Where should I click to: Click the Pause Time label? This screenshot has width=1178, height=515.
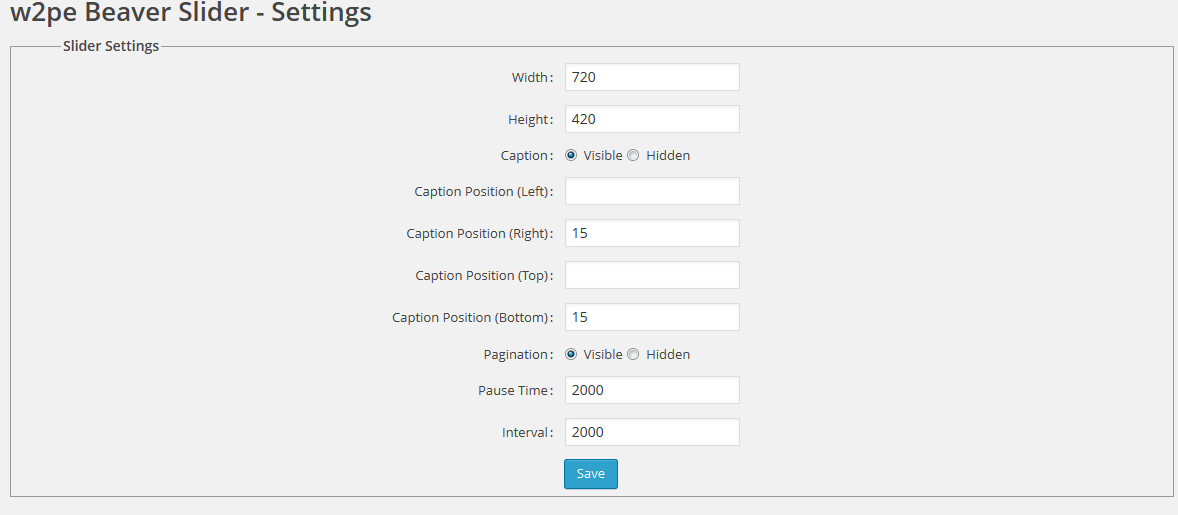click(x=513, y=391)
